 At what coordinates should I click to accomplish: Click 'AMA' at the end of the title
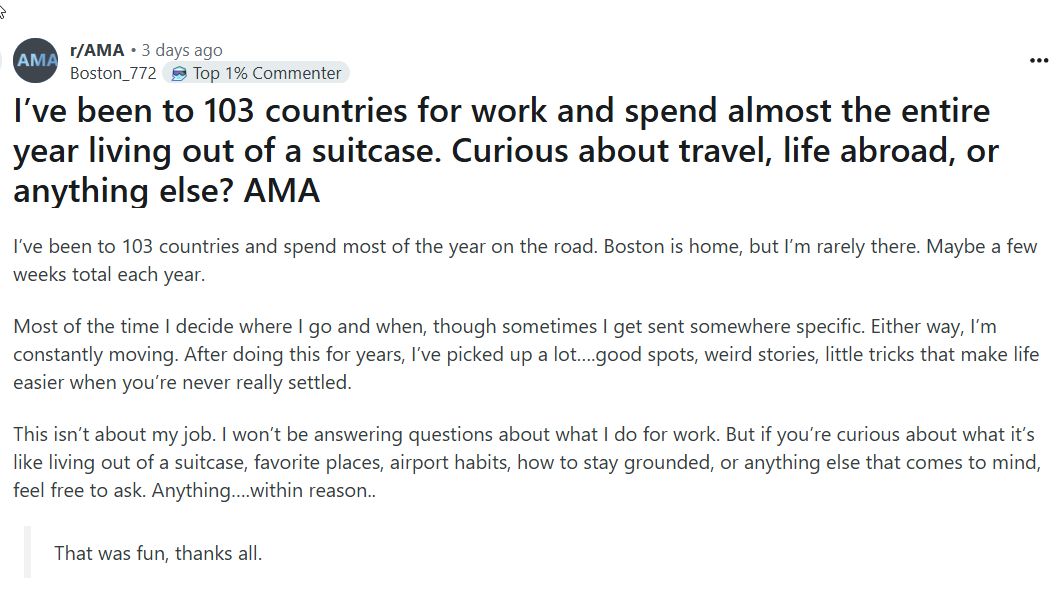pos(282,191)
